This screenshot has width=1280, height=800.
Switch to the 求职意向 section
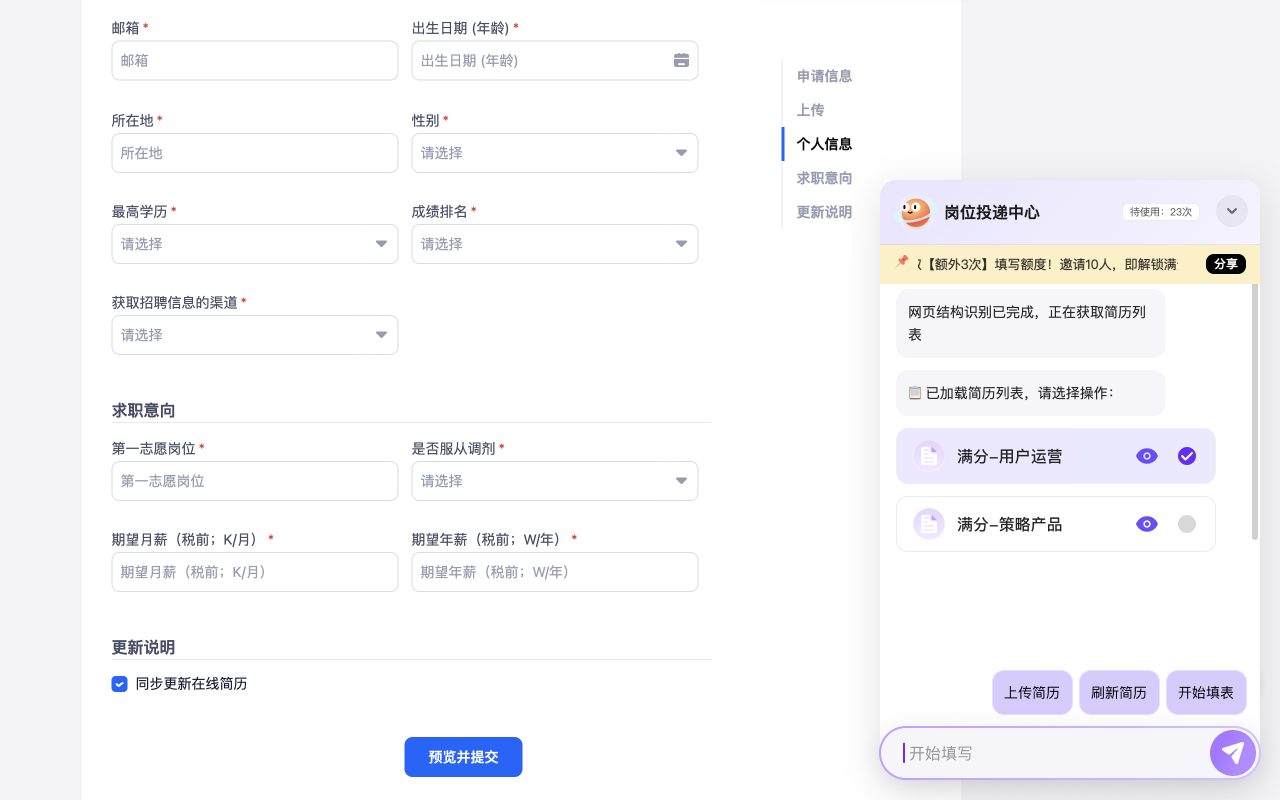823,178
